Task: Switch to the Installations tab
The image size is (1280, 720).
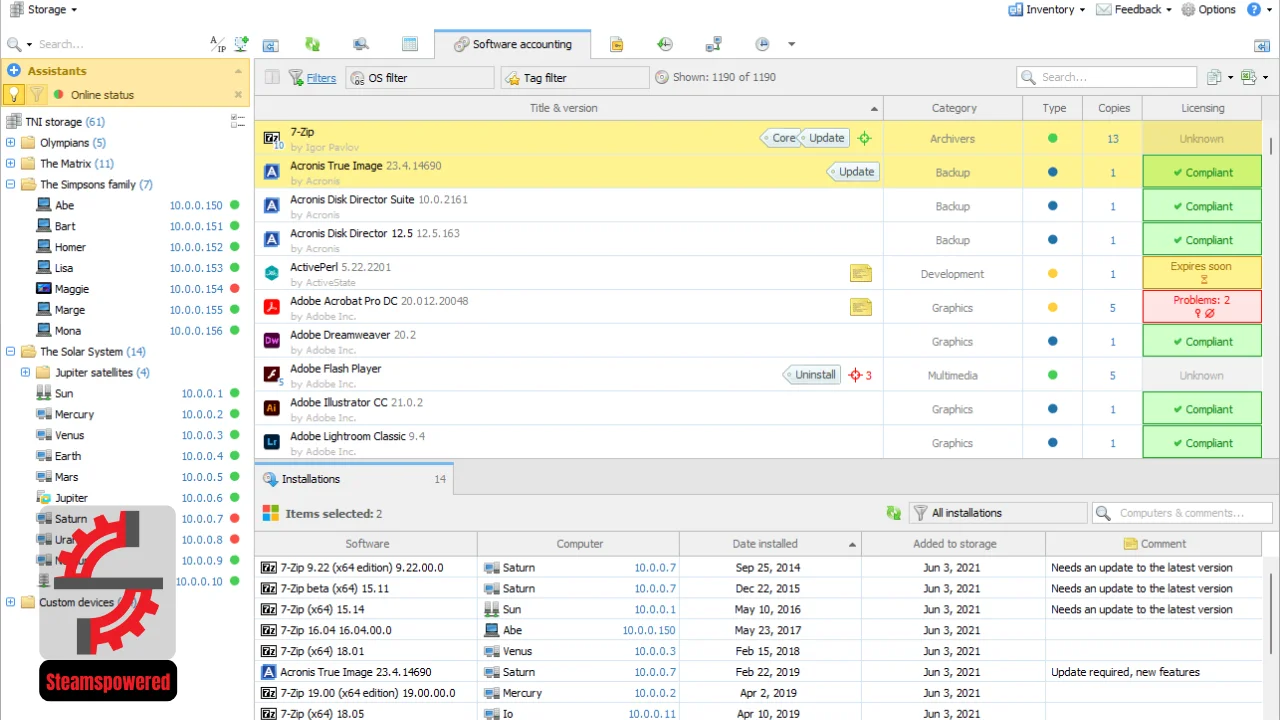Action: tap(354, 479)
